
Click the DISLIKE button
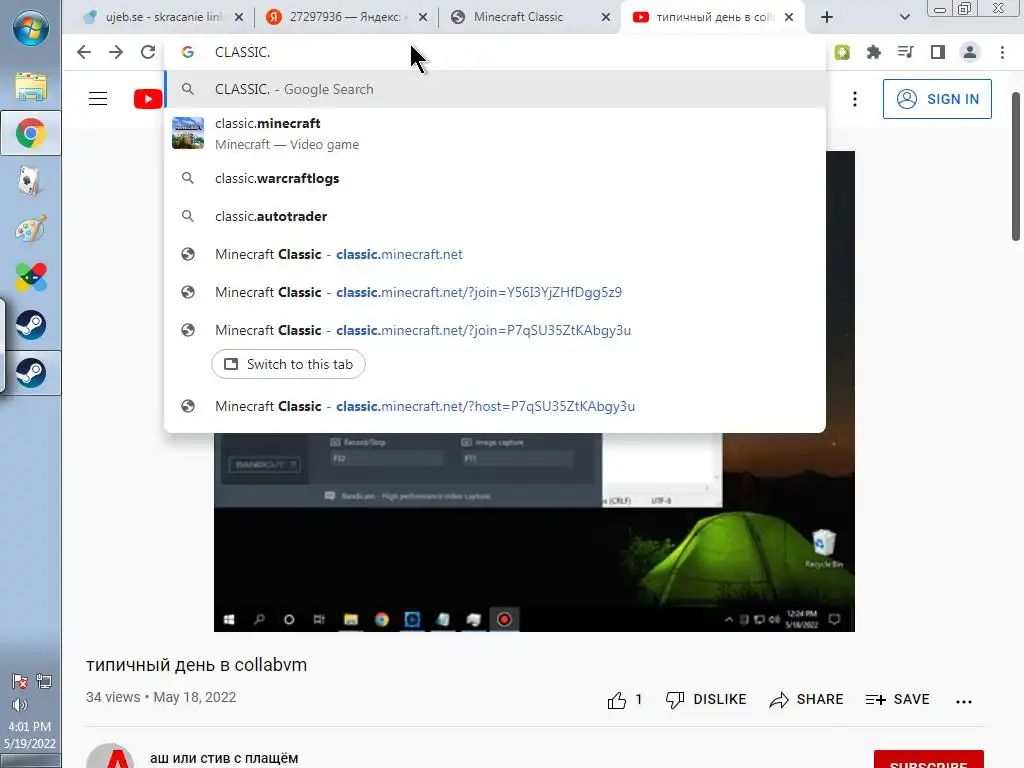(705, 700)
